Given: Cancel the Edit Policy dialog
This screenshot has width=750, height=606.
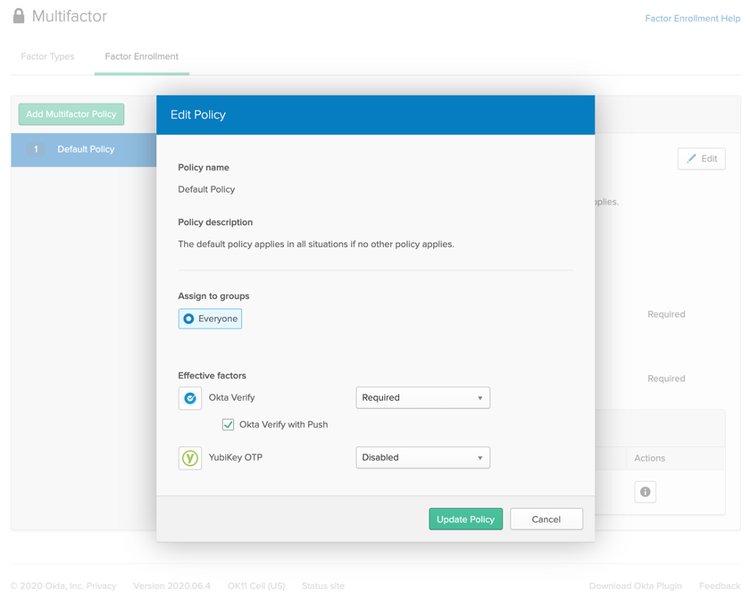Looking at the screenshot, I should 546,519.
